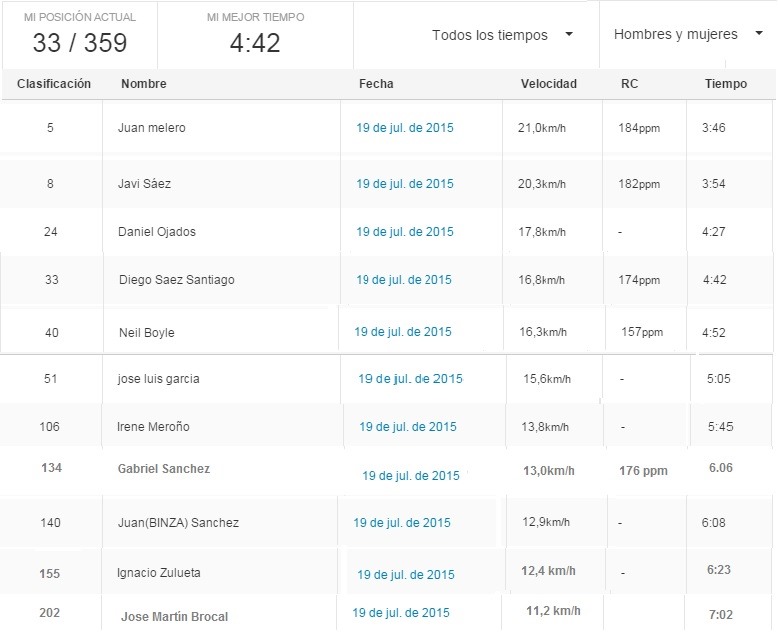Open the Todos los tiempos dropdown
The image size is (778, 638).
tap(502, 35)
